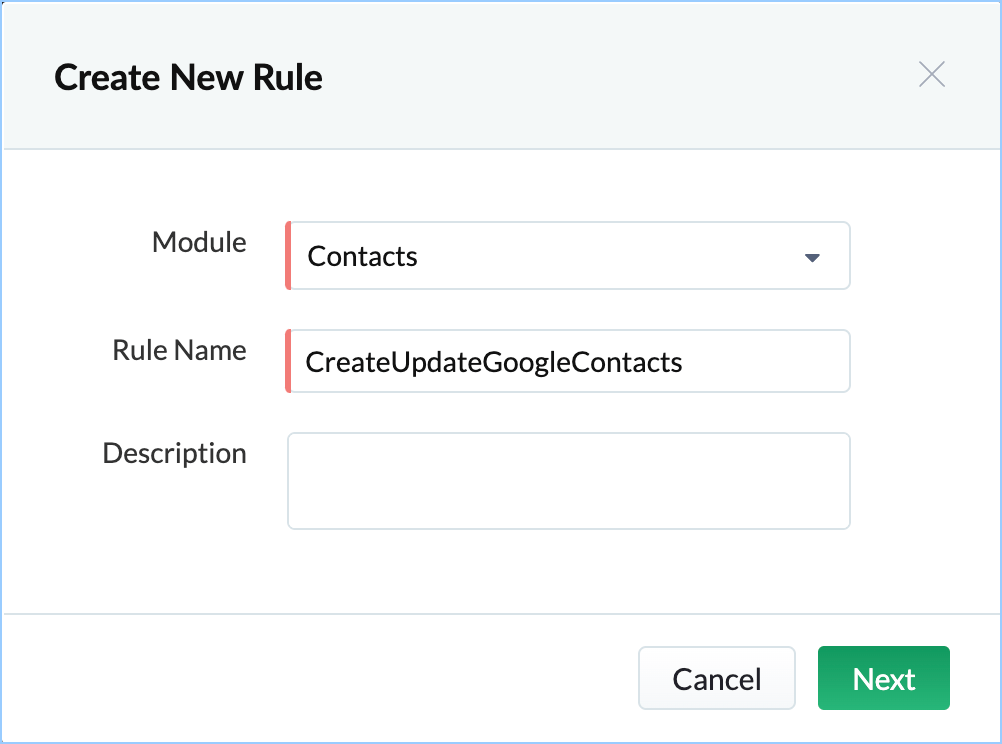Screen dimensions: 1002x744
Task: Click red required marker on Module field
Action: click(288, 256)
